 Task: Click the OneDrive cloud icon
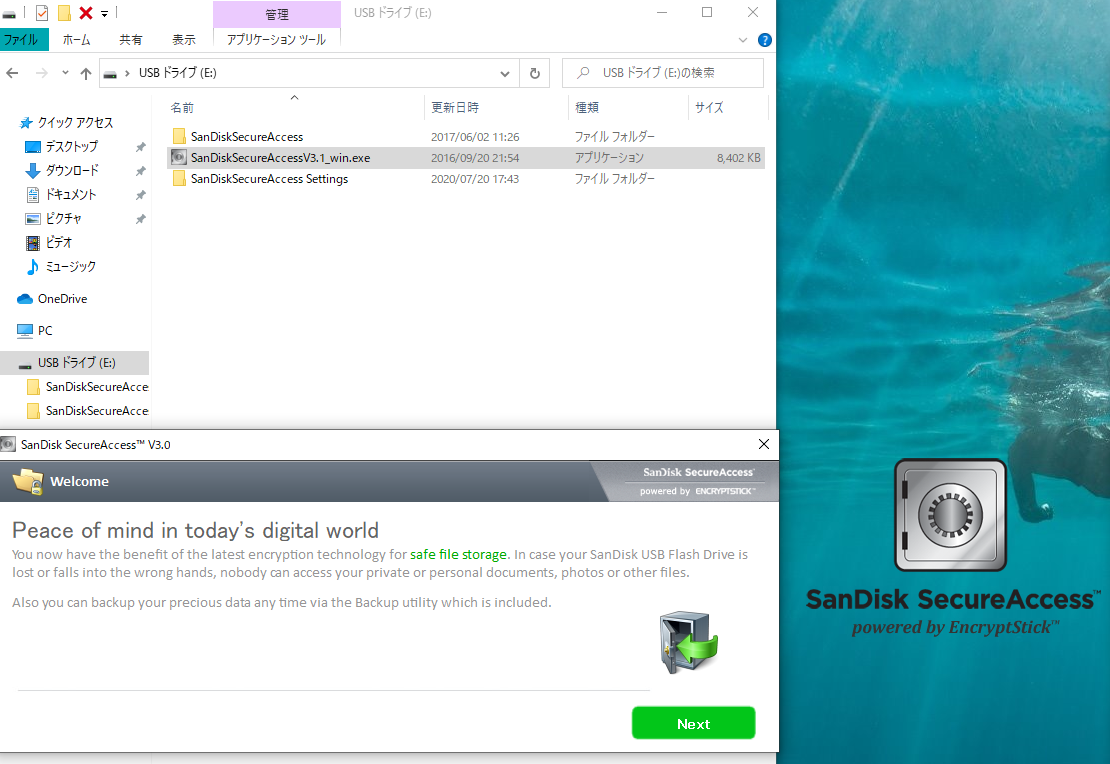coord(25,299)
